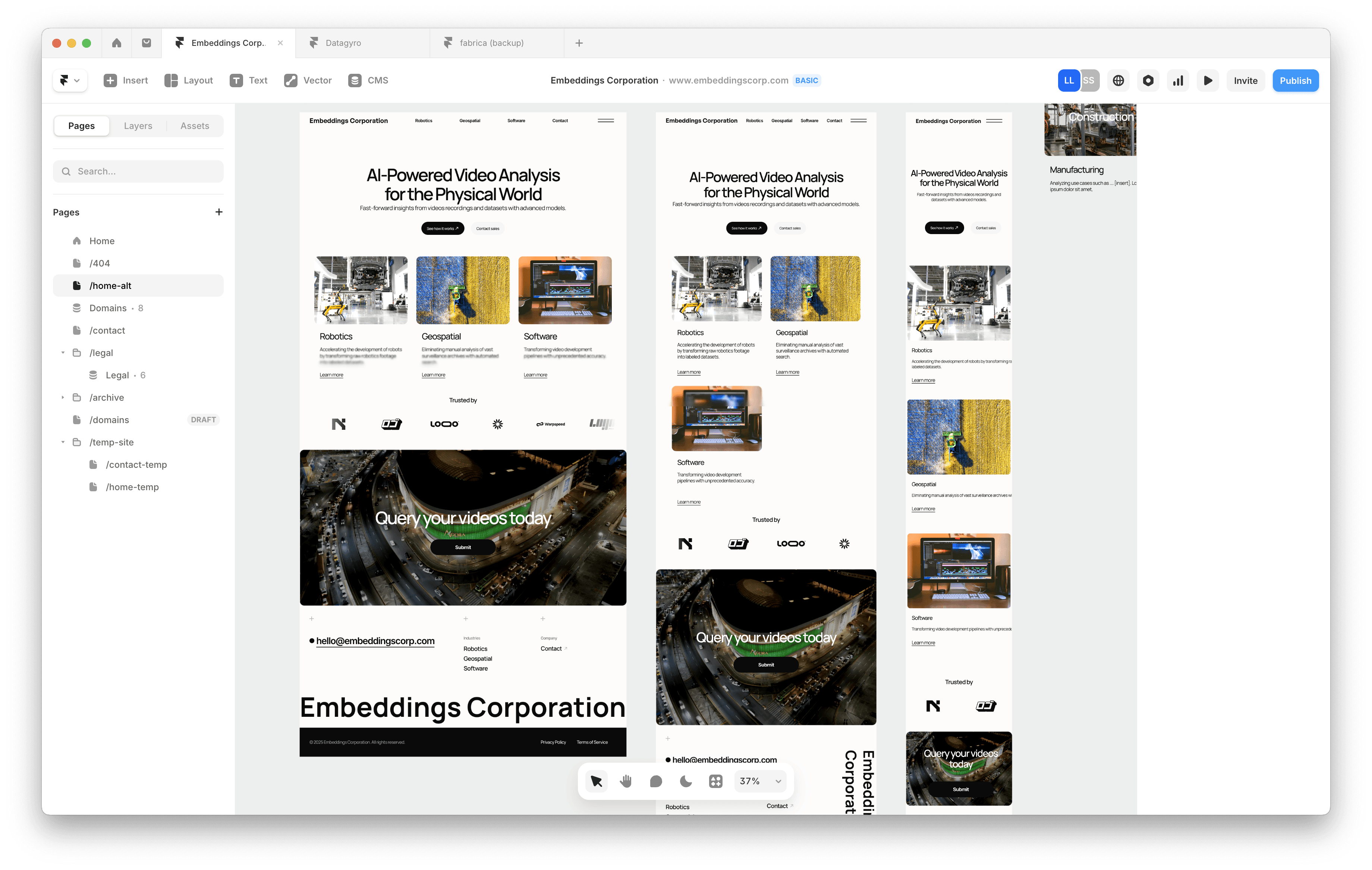Collapse the /legal folder
The image size is (1372, 870).
[63, 353]
